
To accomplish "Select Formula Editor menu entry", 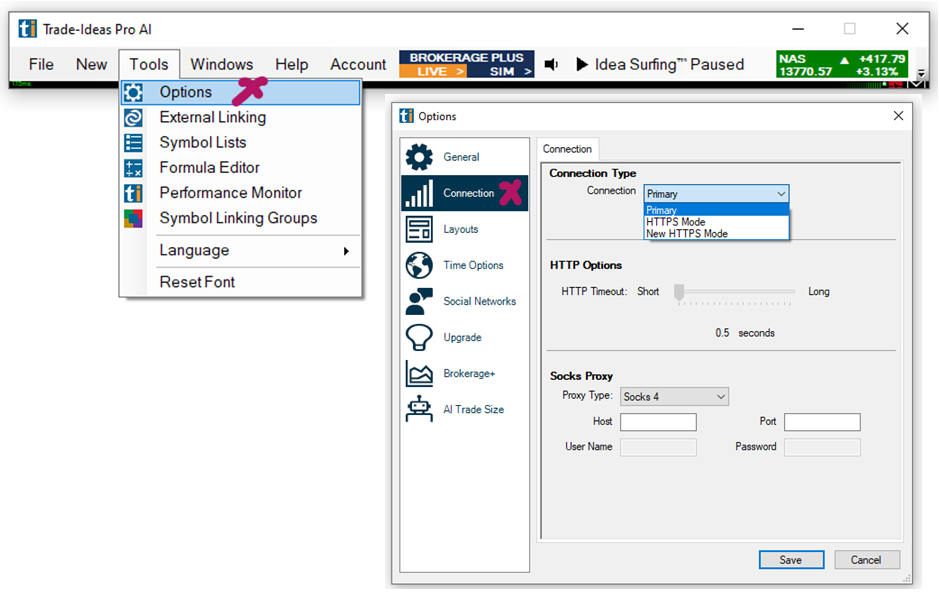I will tap(209, 168).
